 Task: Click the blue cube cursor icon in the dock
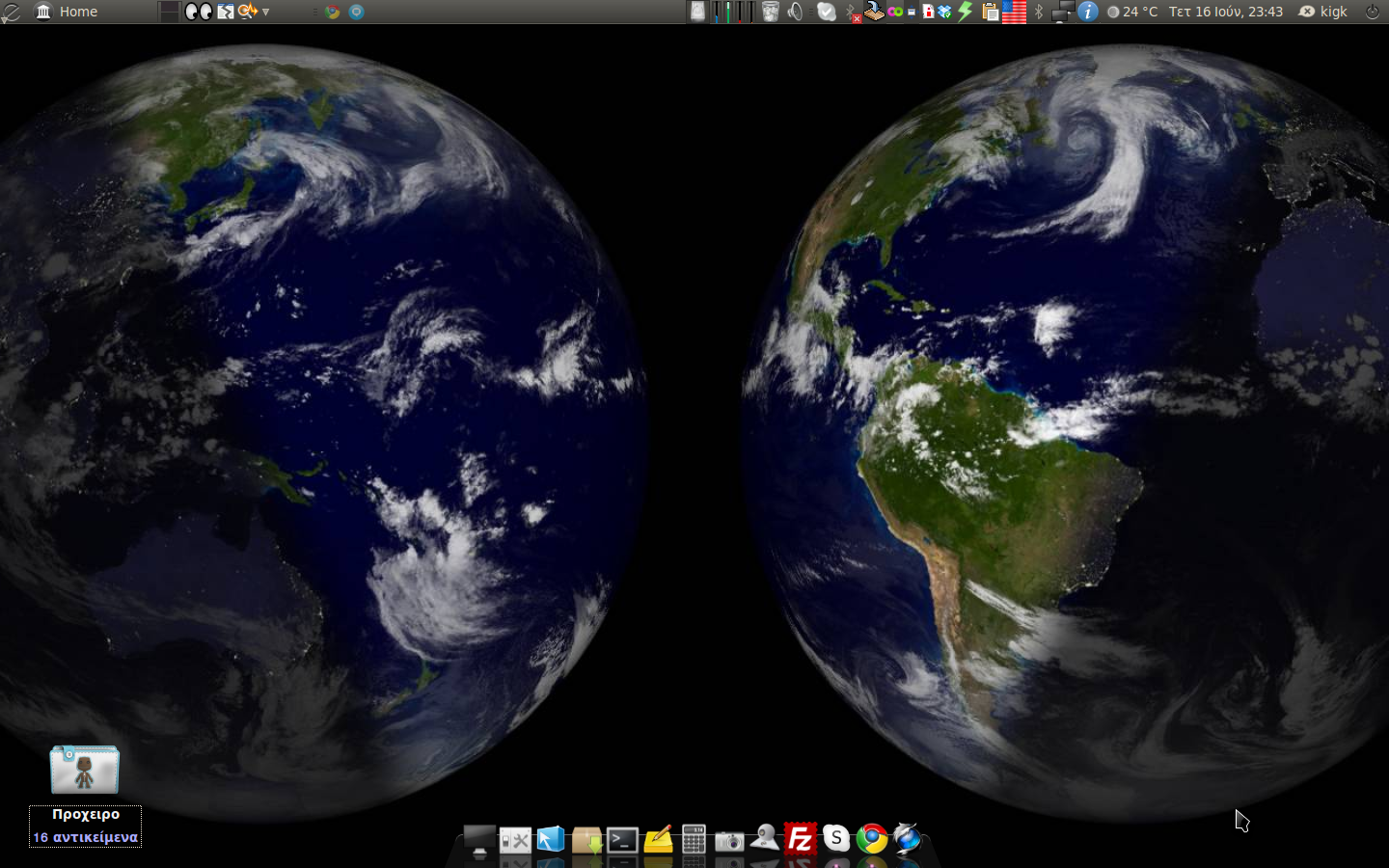point(551,840)
